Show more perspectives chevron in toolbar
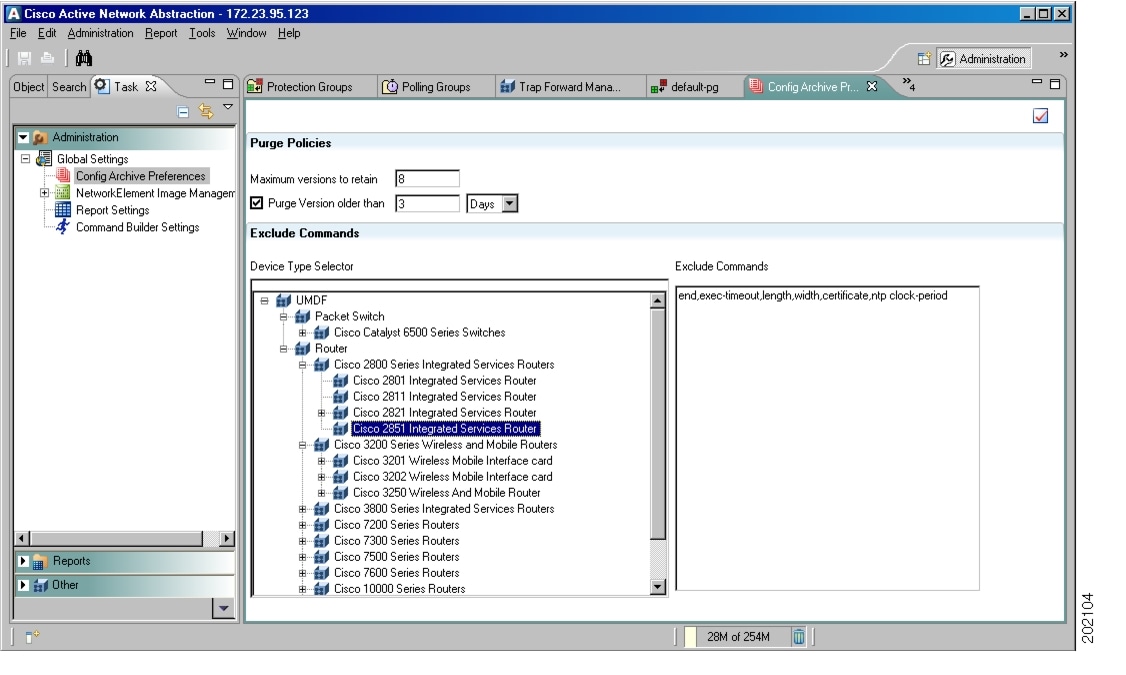Screen dimensions: 1126x675 (1063, 55)
